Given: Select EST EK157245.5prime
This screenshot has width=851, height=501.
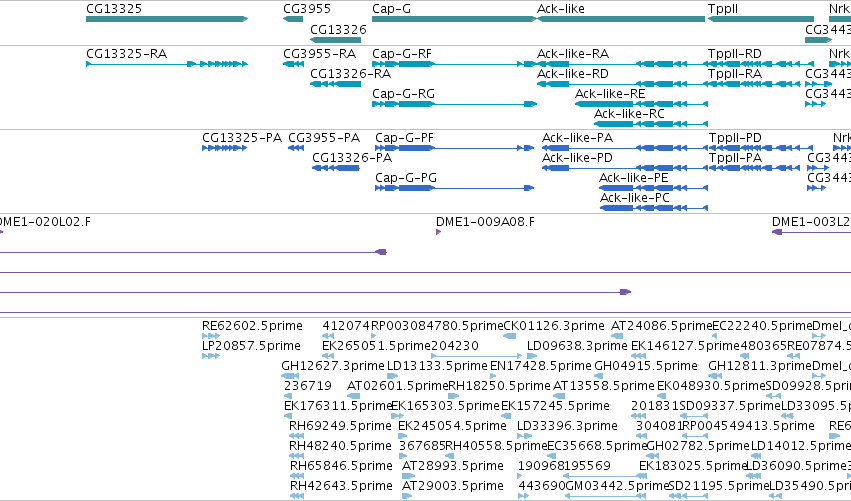Looking at the screenshot, I should point(555,405).
